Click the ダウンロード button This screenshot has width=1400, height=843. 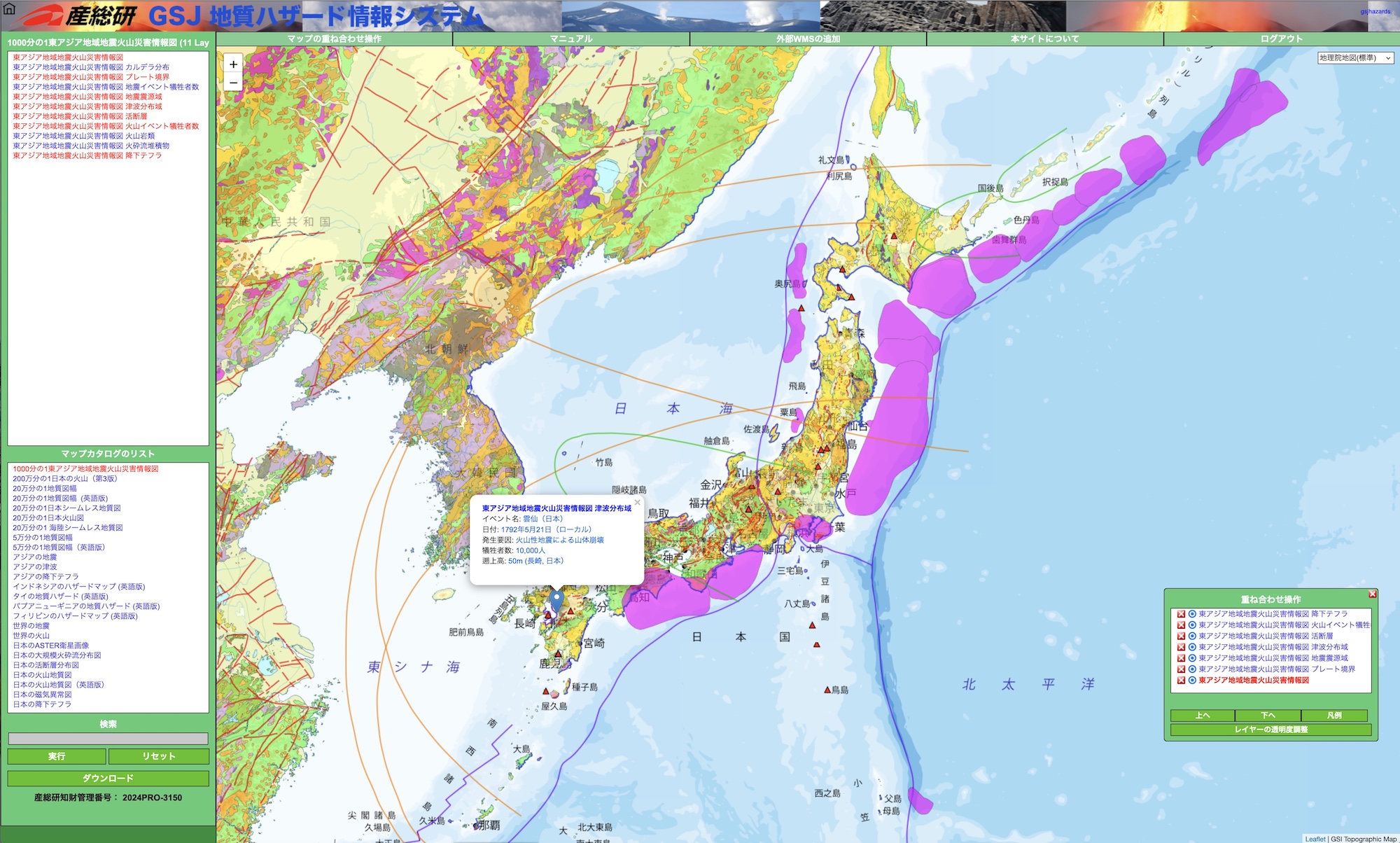click(108, 779)
